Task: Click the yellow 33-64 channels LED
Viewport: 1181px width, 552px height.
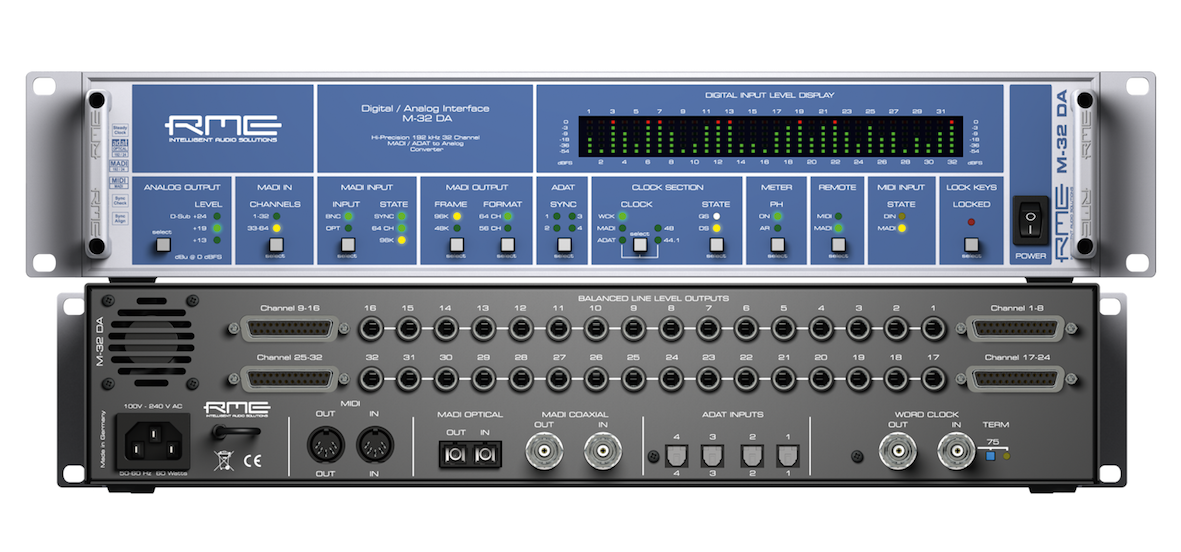Action: [x=276, y=227]
